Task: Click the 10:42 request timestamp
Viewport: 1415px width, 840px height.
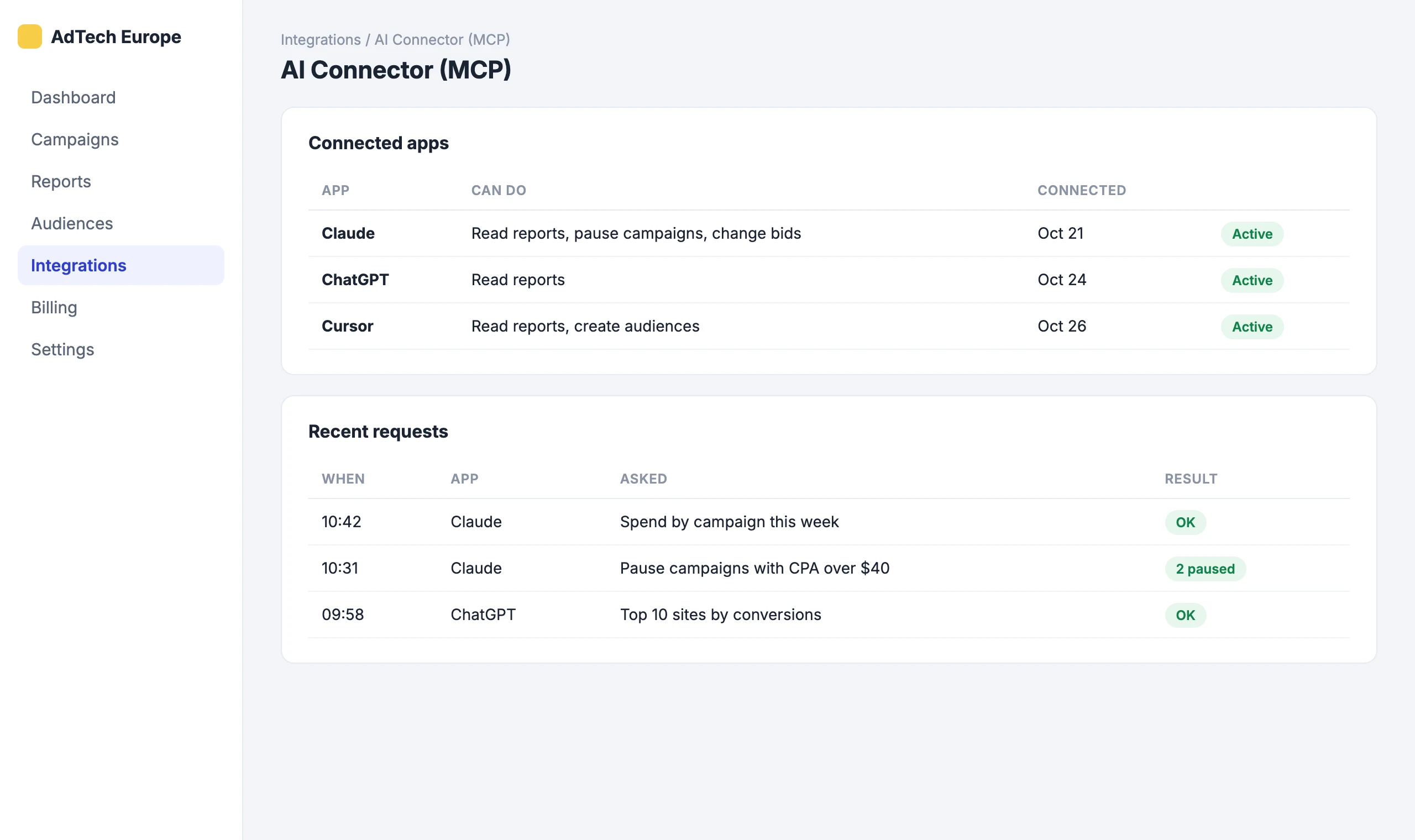Action: 341,521
